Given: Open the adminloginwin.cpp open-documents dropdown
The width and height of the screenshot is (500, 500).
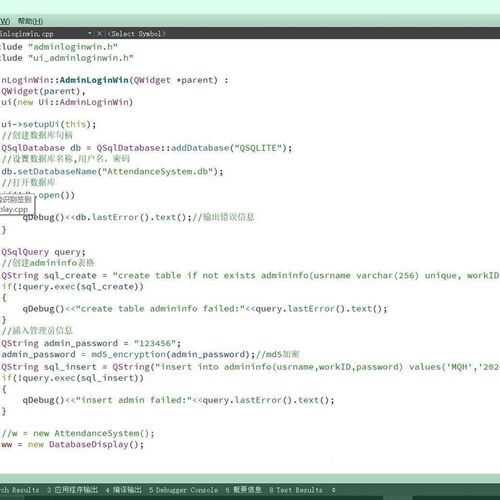Looking at the screenshot, I should [x=90, y=33].
